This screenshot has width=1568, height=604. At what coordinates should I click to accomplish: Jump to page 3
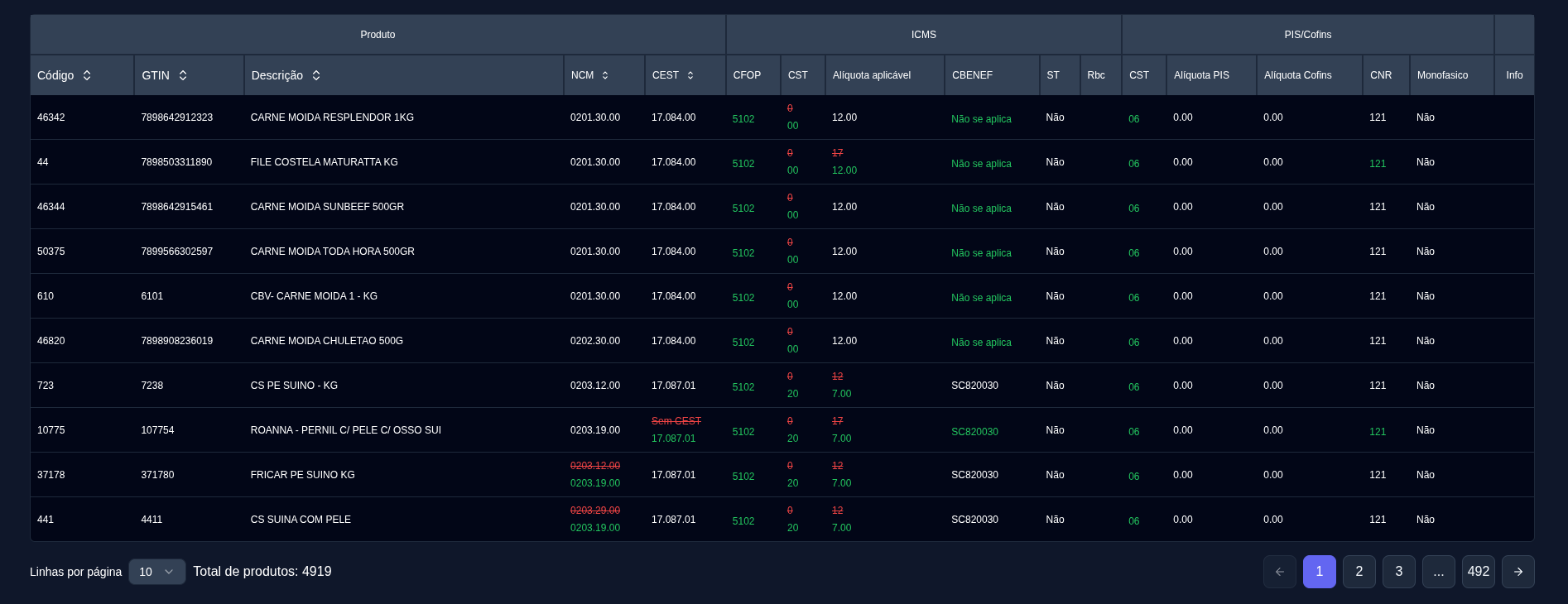(1398, 572)
